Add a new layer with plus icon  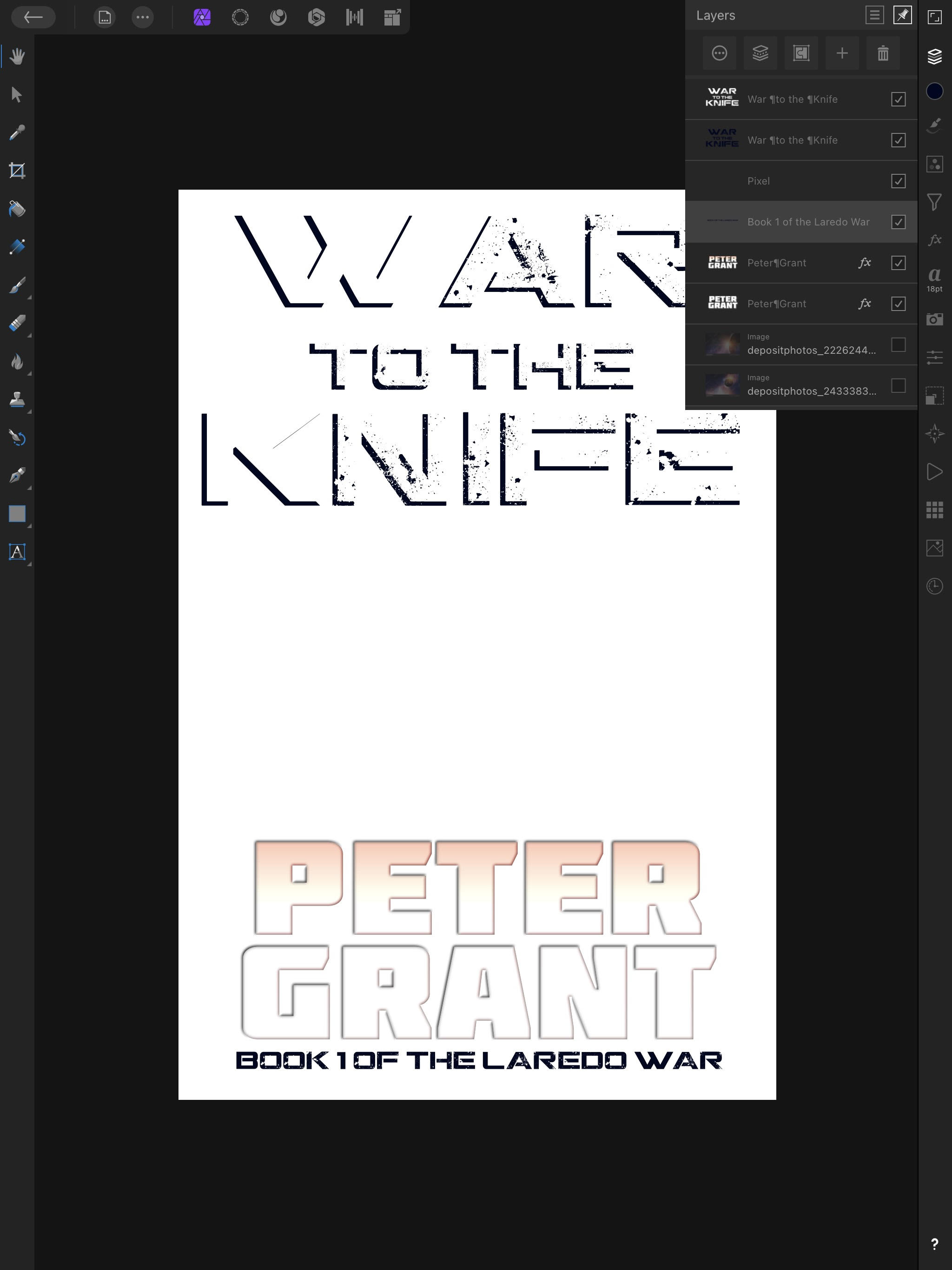pyautogui.click(x=842, y=53)
